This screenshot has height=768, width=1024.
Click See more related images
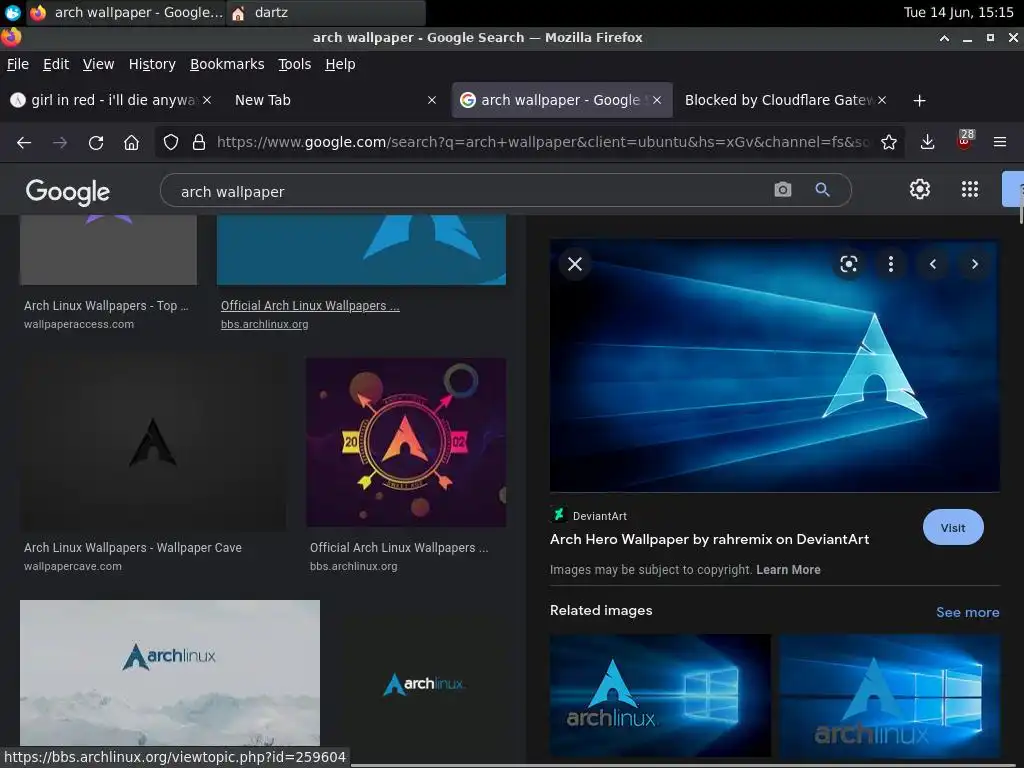tap(967, 612)
